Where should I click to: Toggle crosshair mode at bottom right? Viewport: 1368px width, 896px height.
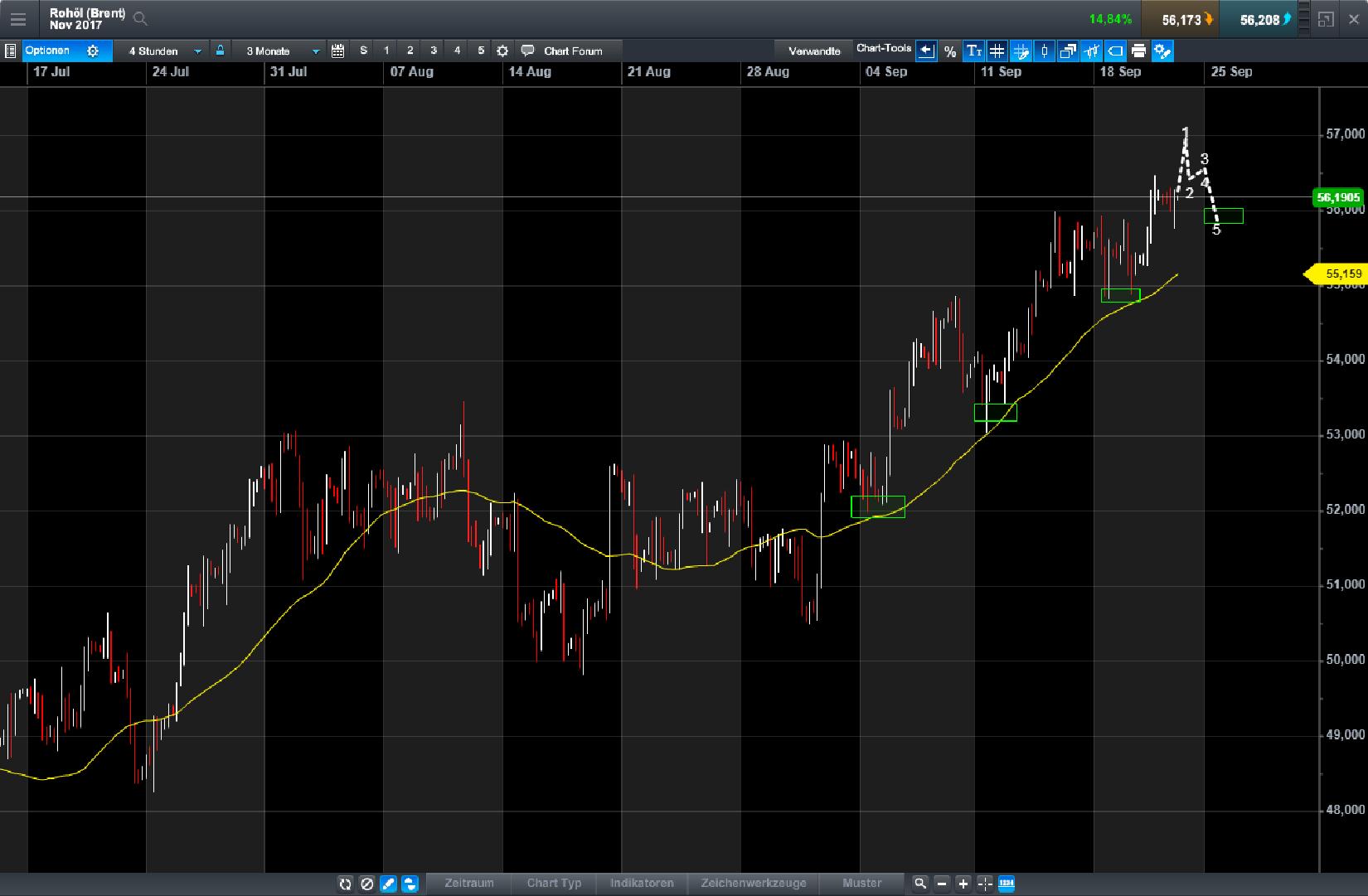point(984,884)
